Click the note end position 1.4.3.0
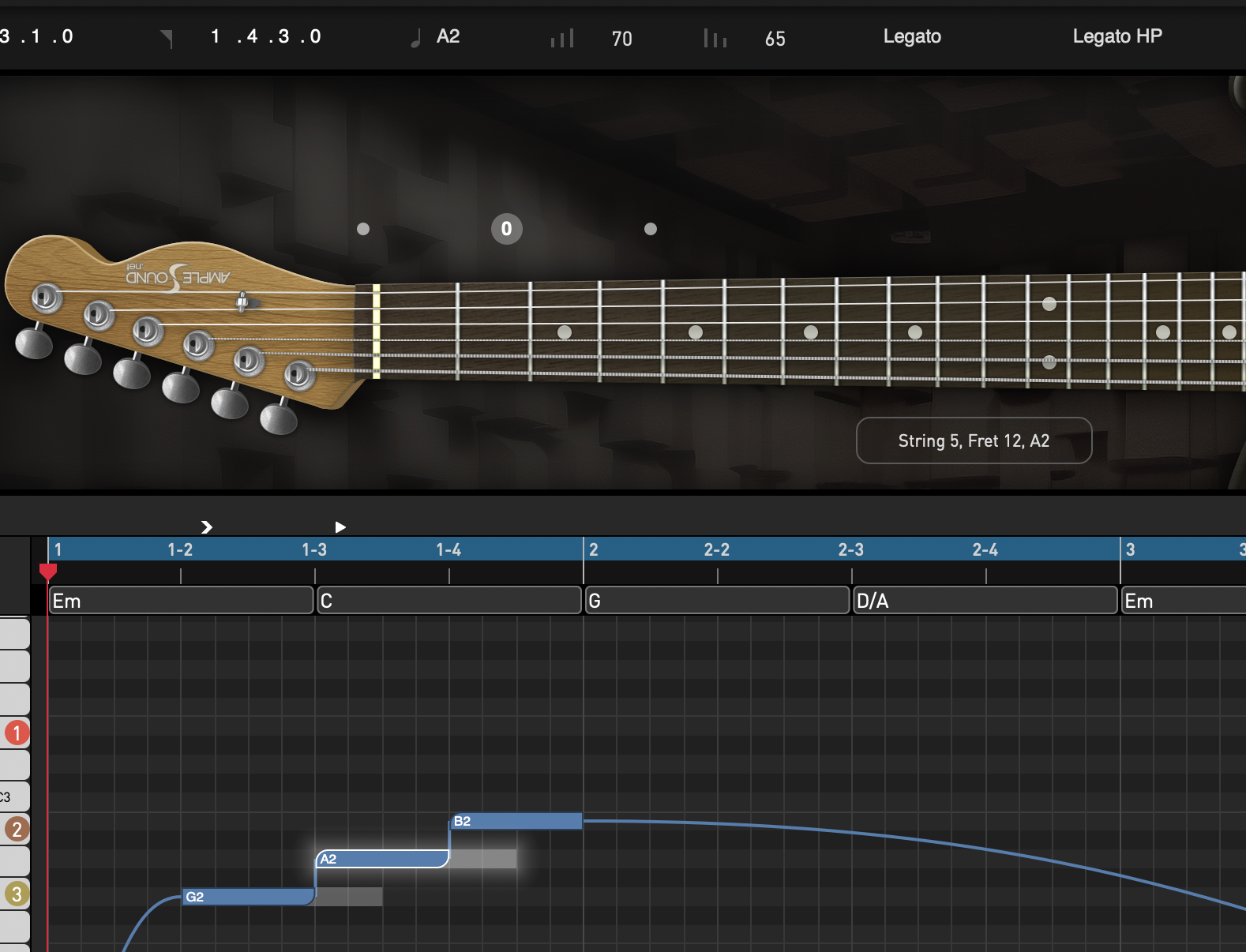 pyautogui.click(x=266, y=36)
